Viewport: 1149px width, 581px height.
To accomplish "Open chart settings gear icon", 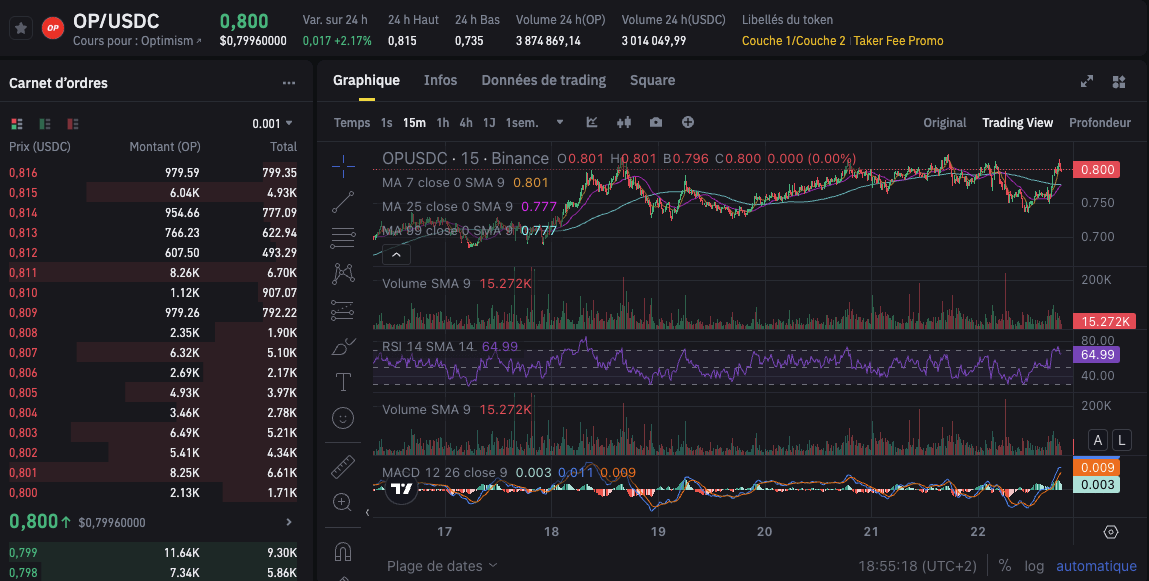I will [1111, 532].
